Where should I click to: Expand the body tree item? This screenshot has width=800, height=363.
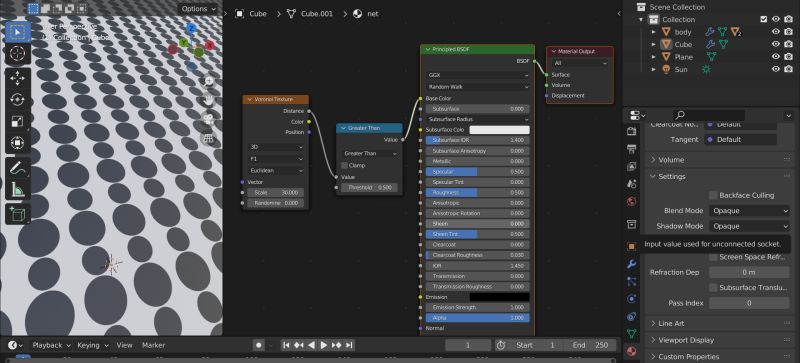pos(654,32)
